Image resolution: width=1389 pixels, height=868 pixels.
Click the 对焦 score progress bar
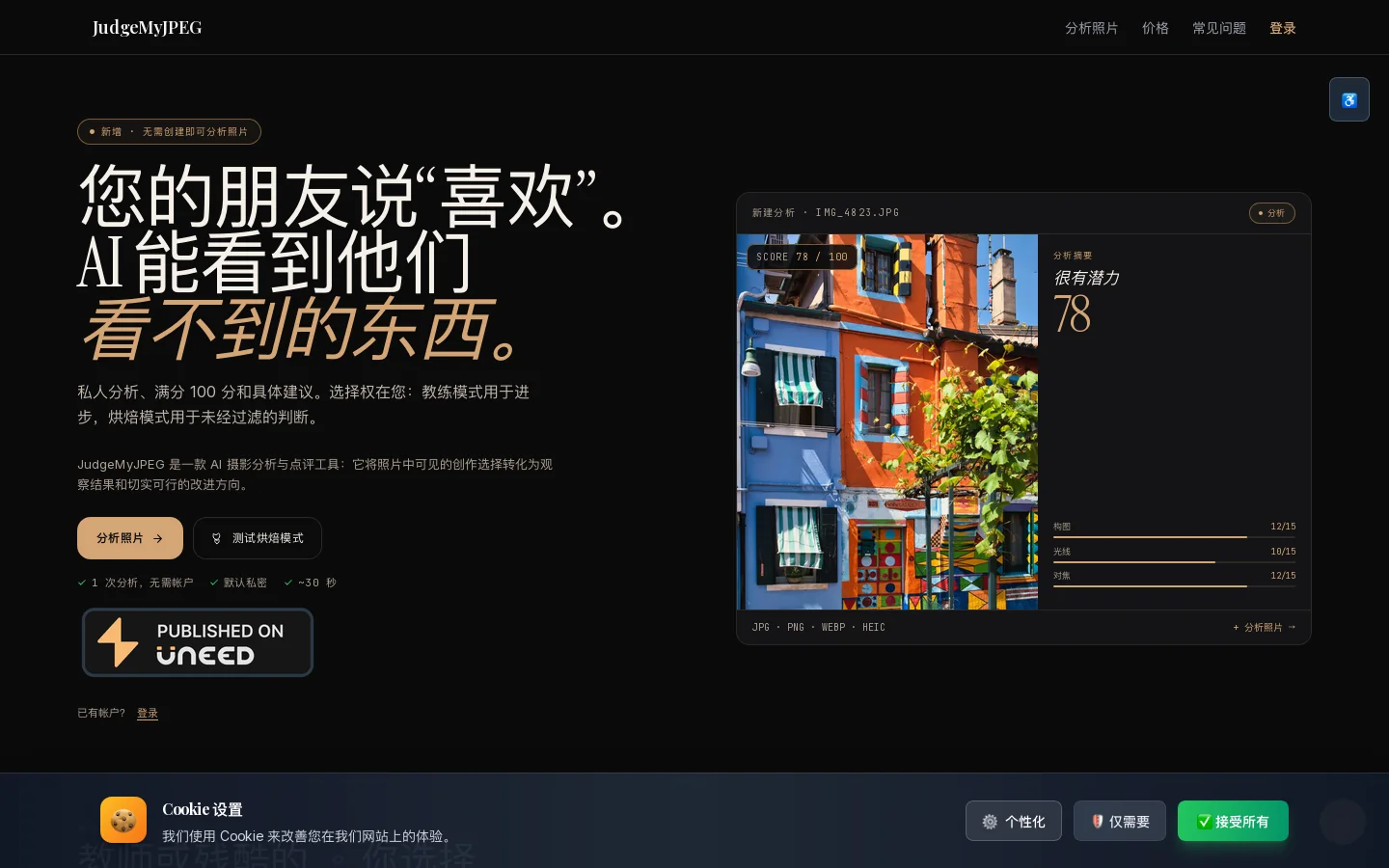(1174, 585)
